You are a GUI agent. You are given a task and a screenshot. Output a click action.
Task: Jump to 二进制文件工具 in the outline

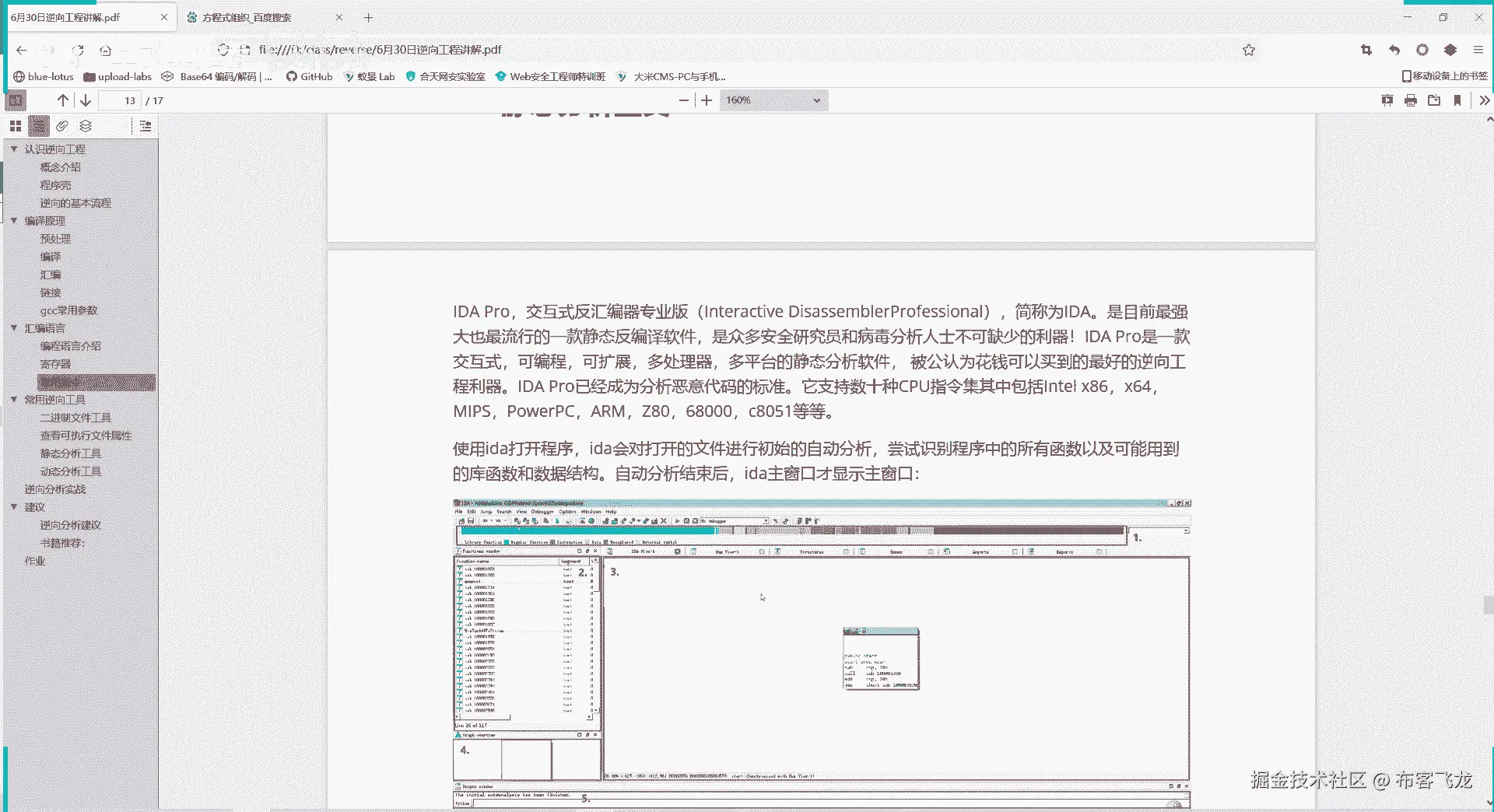[x=75, y=418]
